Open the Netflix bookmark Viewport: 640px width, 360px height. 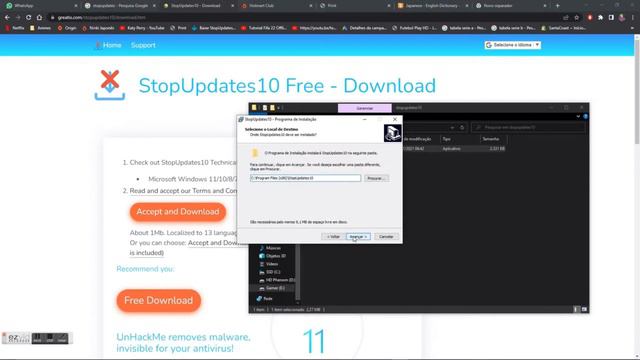[x=15, y=28]
